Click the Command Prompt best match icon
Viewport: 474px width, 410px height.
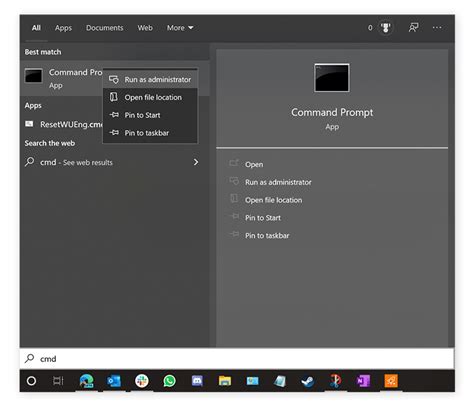pyautogui.click(x=34, y=76)
